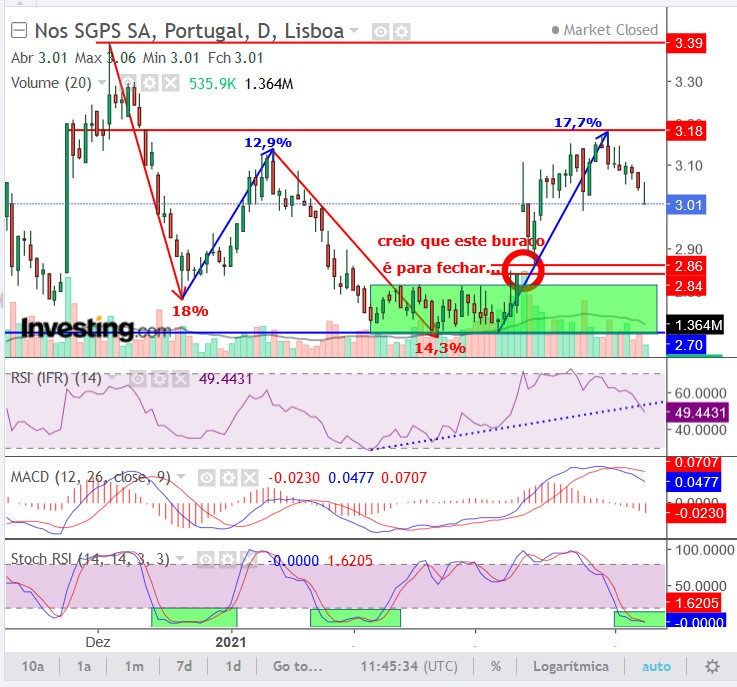Toggle main series visibility eye icon
This screenshot has width=737, height=687.
[380, 32]
